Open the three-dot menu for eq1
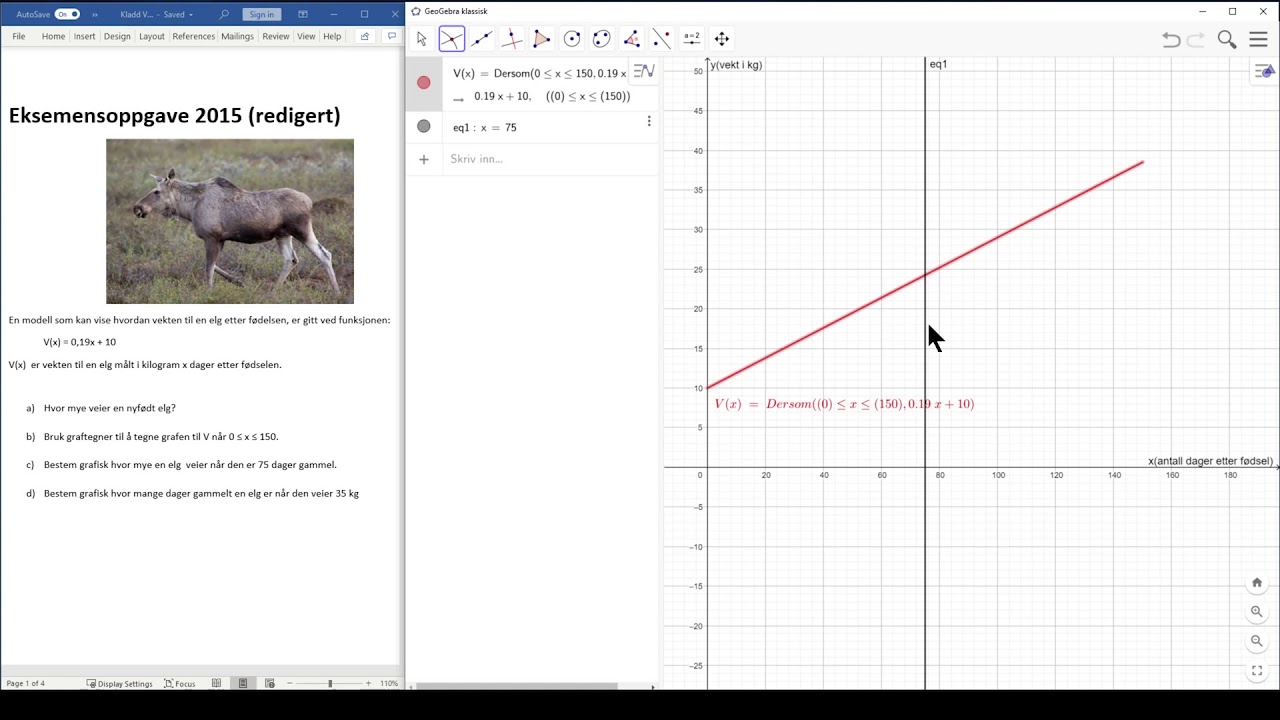This screenshot has width=1280, height=720. point(649,121)
